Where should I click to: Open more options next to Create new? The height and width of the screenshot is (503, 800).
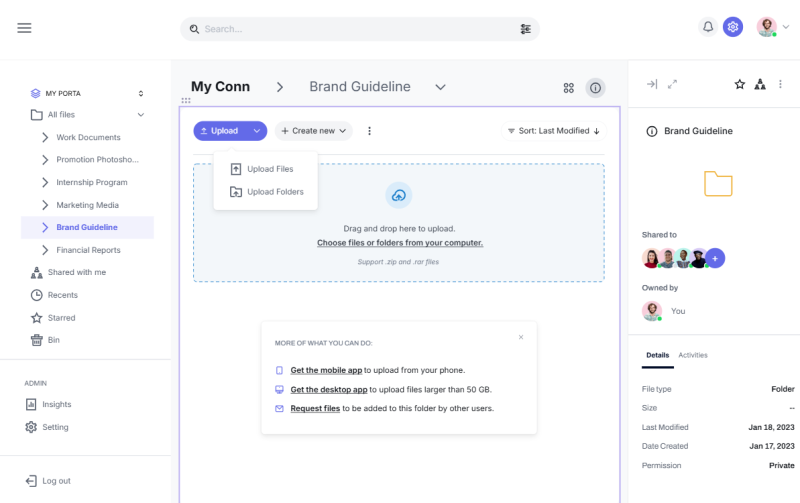(x=369, y=131)
